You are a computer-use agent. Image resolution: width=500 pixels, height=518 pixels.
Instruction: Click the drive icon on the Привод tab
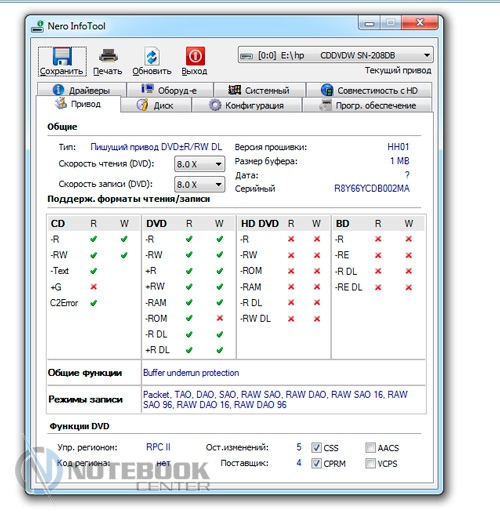click(61, 103)
